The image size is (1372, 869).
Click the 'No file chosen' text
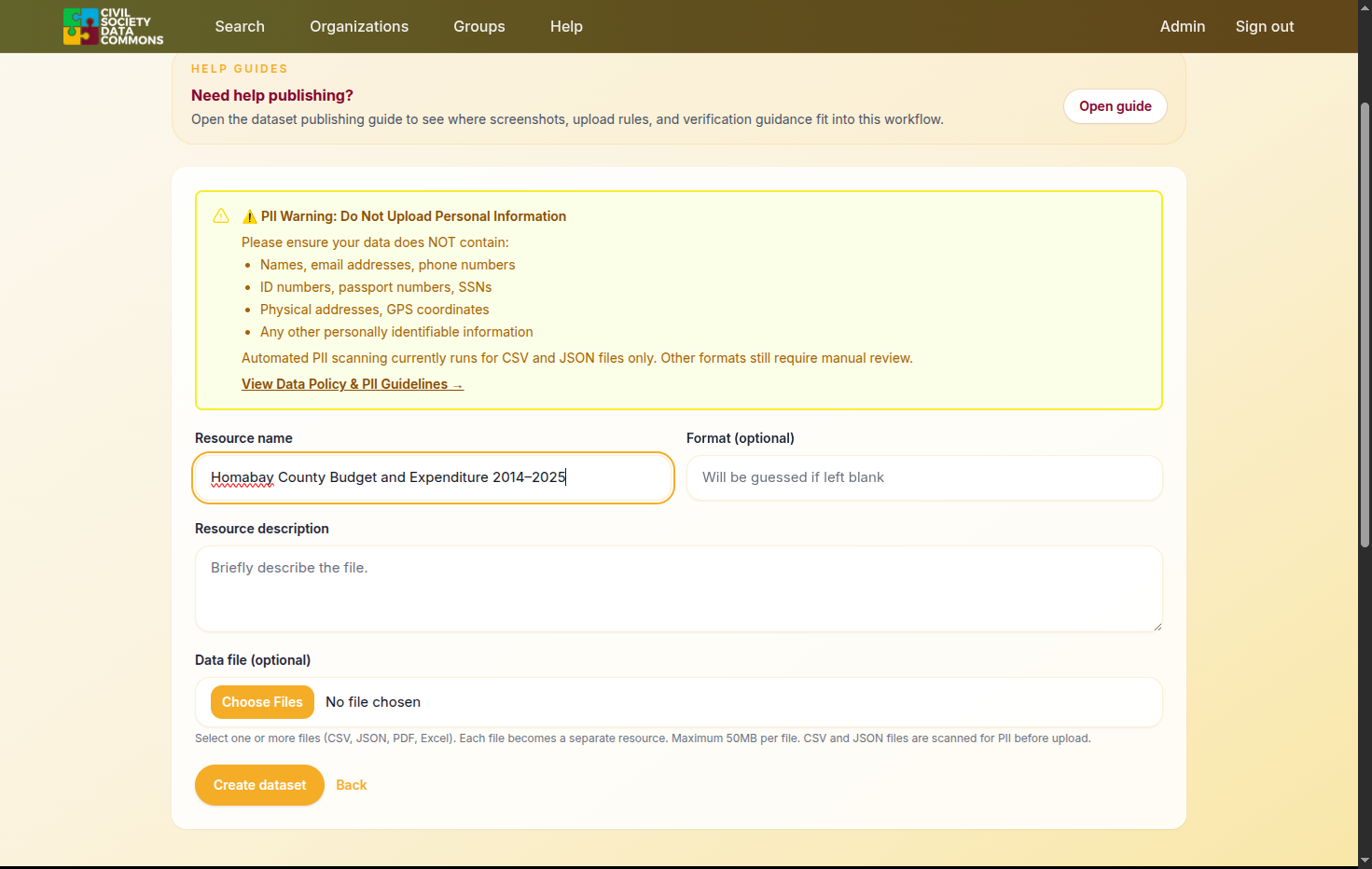point(373,702)
